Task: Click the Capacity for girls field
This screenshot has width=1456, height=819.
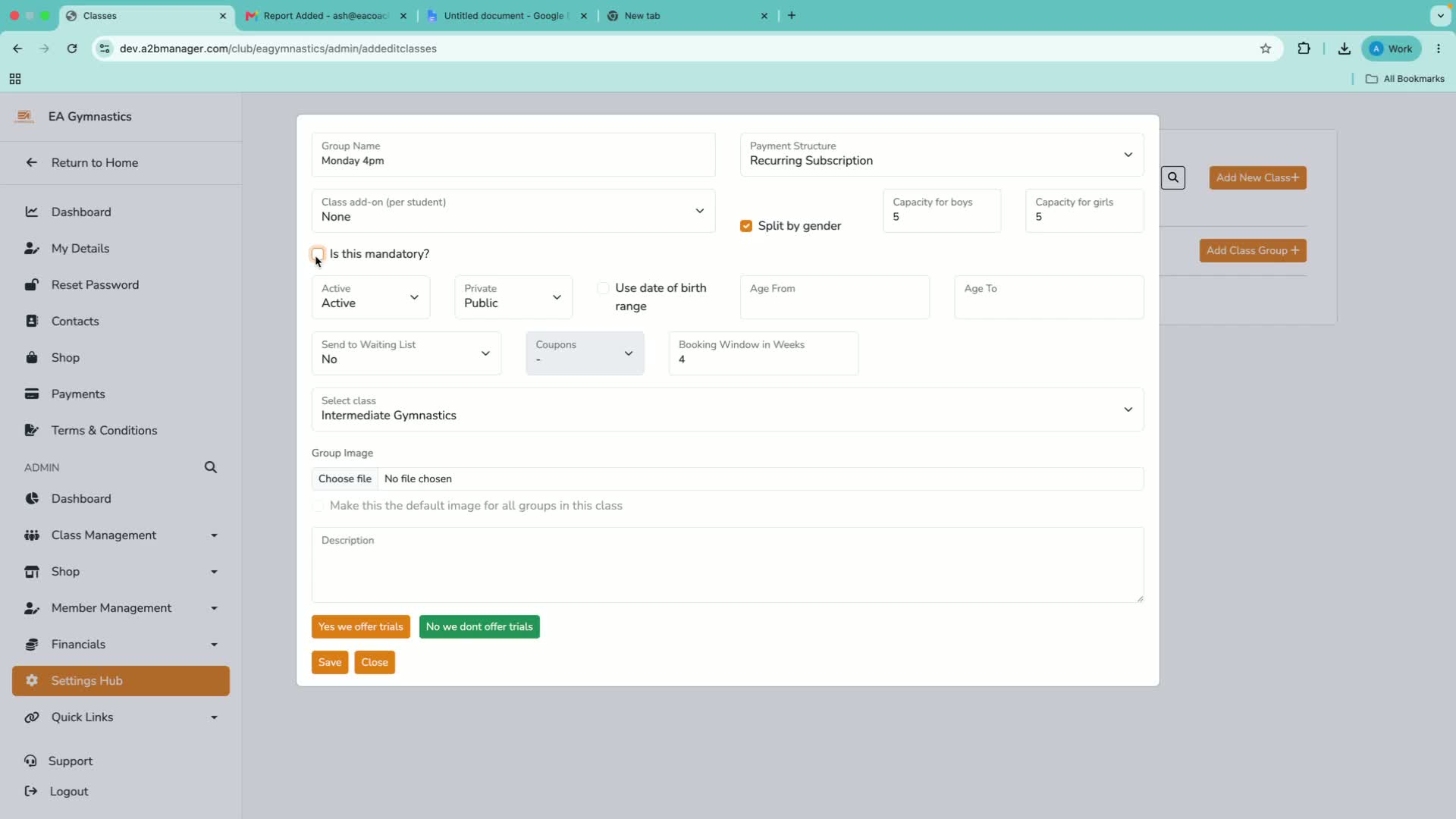Action: tap(1084, 211)
